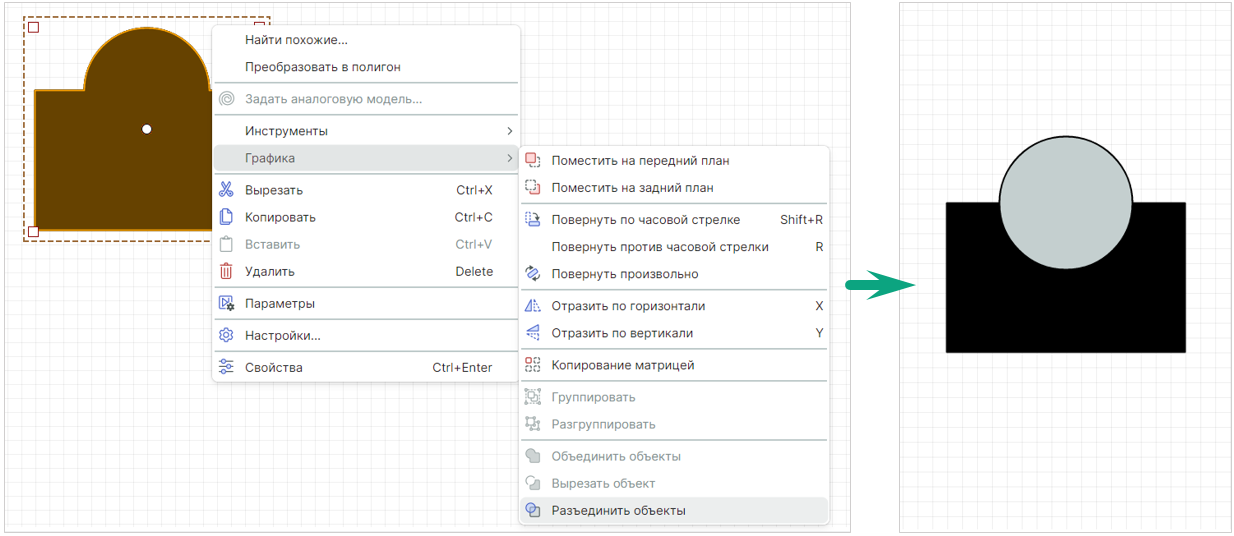This screenshot has height=536, width=1234.
Task: Choose Отразить по вертикали option
Action: click(622, 333)
